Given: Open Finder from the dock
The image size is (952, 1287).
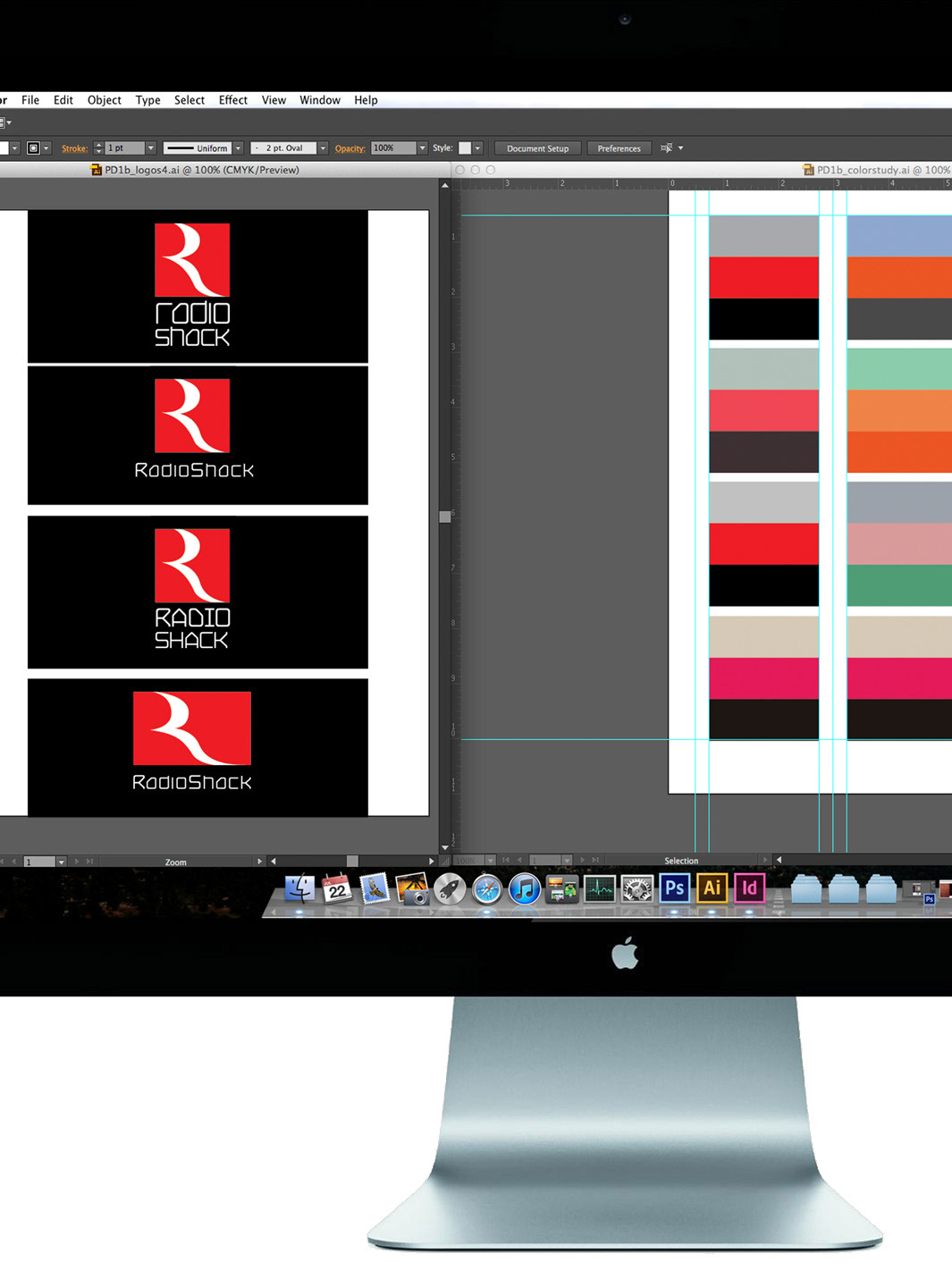Looking at the screenshot, I should [x=299, y=889].
